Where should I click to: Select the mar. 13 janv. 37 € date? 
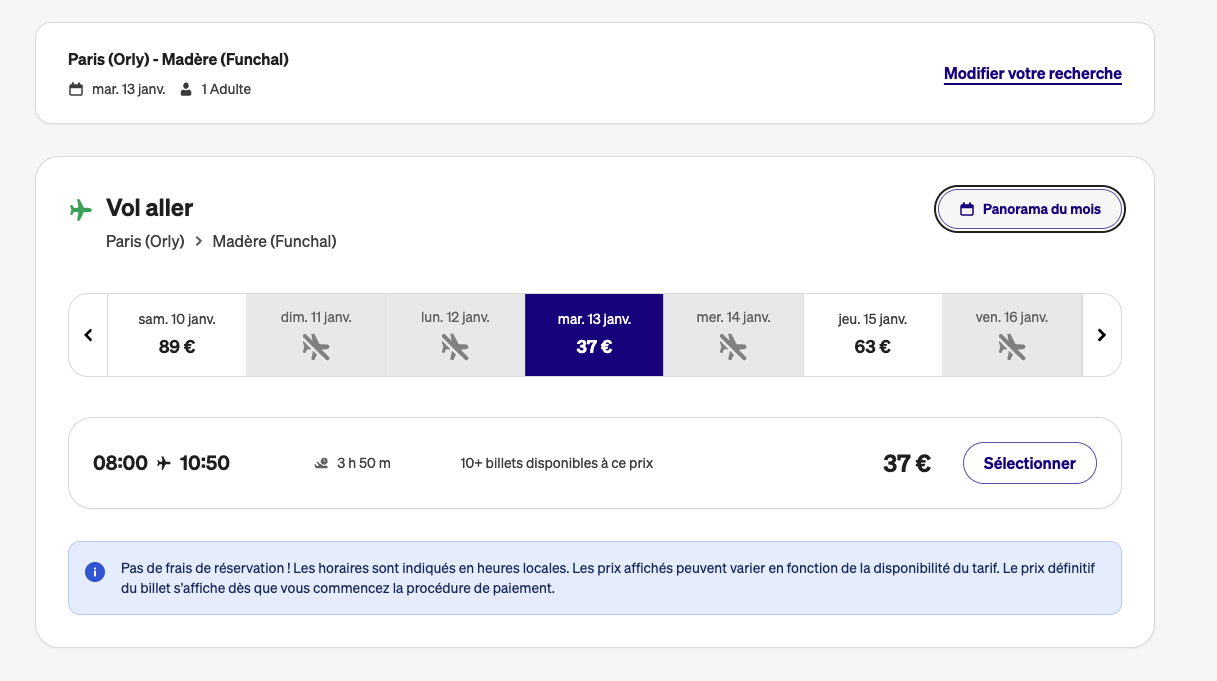point(594,335)
